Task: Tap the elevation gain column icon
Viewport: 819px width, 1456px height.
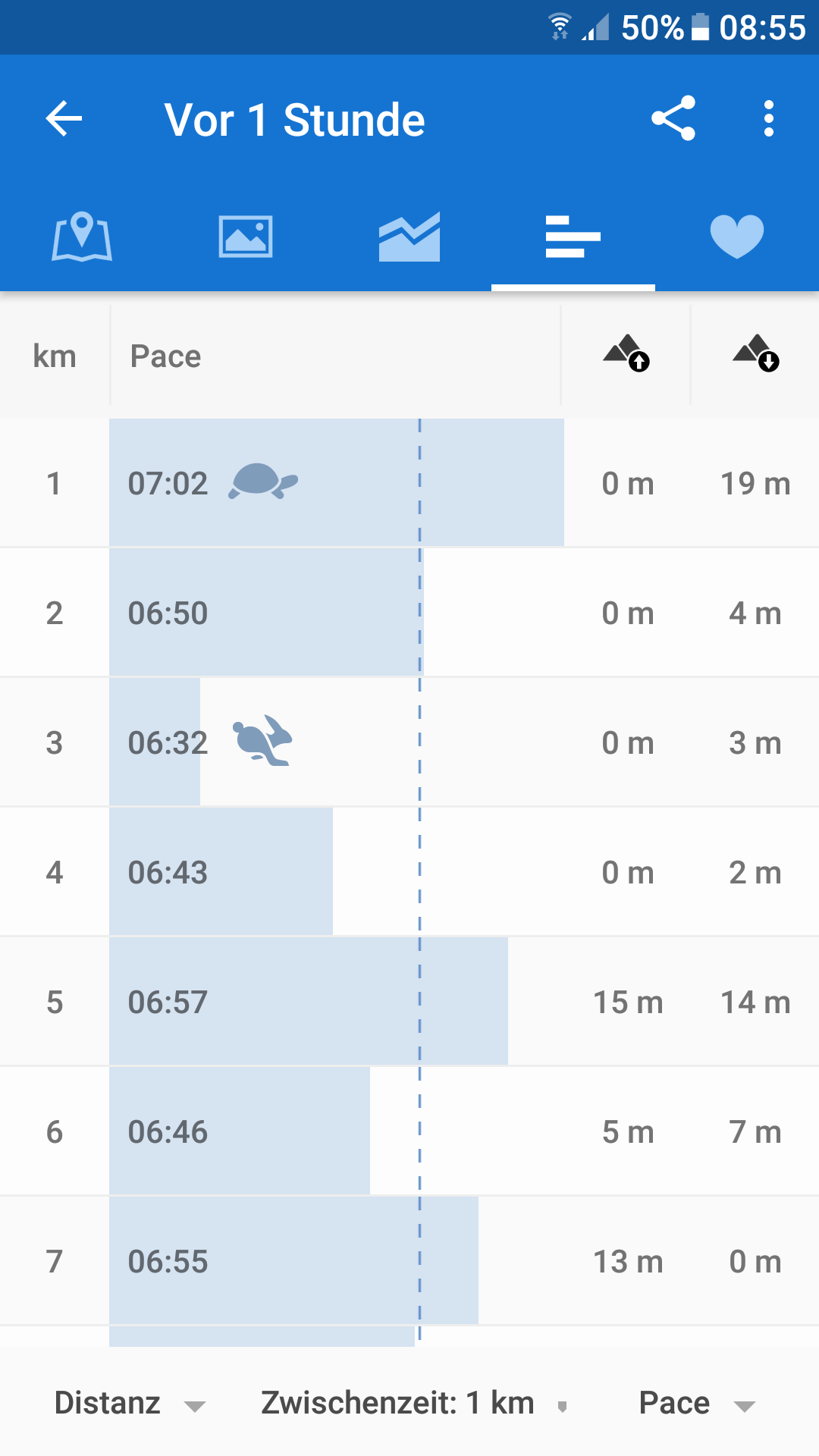Action: click(626, 354)
